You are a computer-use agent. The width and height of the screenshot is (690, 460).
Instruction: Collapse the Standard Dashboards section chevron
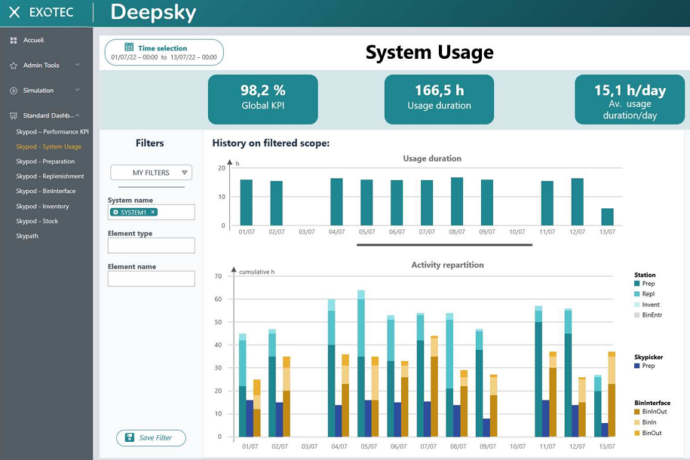77,115
